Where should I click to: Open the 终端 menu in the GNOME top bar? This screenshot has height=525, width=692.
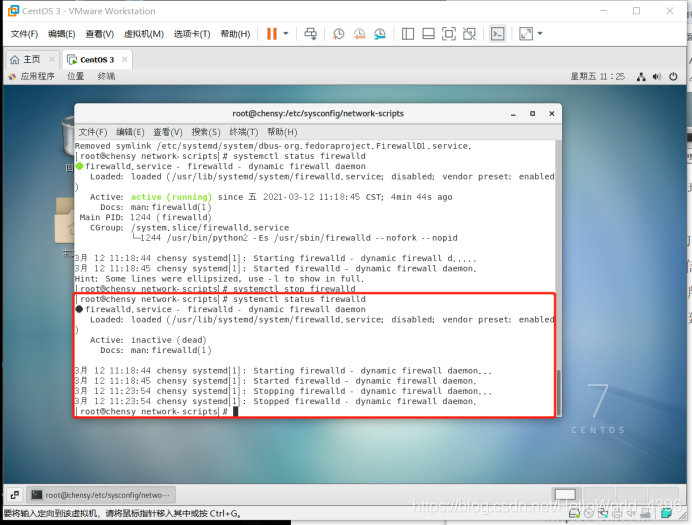coord(106,76)
